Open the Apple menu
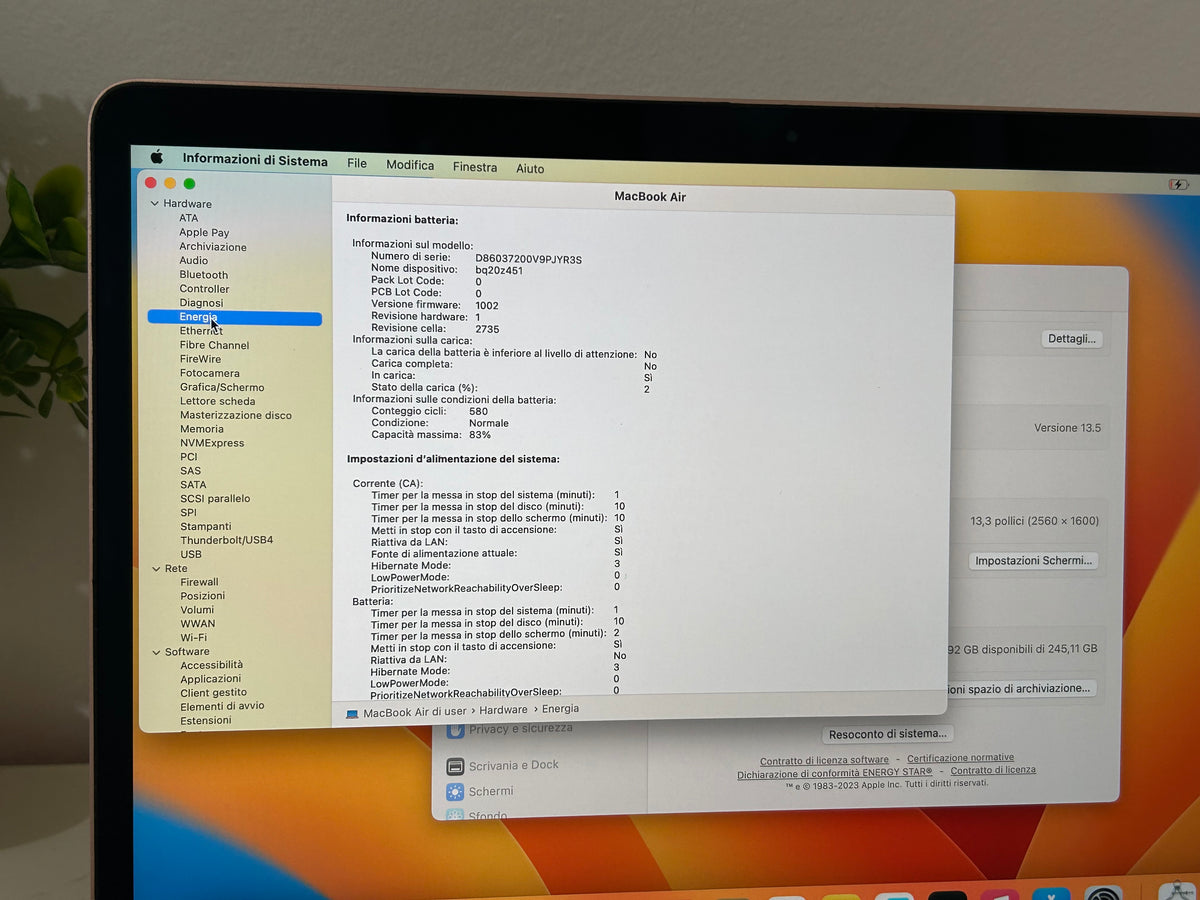 [x=157, y=157]
